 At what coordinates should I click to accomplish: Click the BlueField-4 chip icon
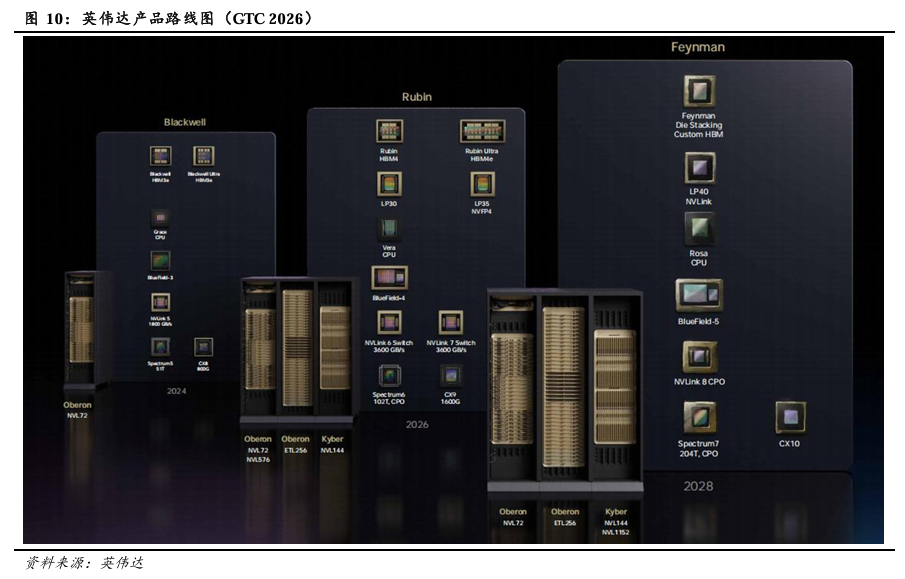coord(389,278)
